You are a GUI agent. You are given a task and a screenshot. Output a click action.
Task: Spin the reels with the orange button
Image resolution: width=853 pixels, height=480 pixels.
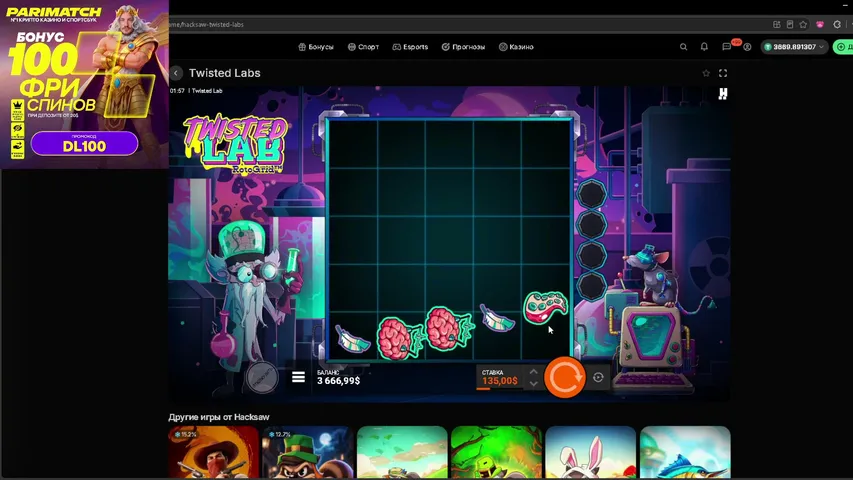pyautogui.click(x=565, y=377)
